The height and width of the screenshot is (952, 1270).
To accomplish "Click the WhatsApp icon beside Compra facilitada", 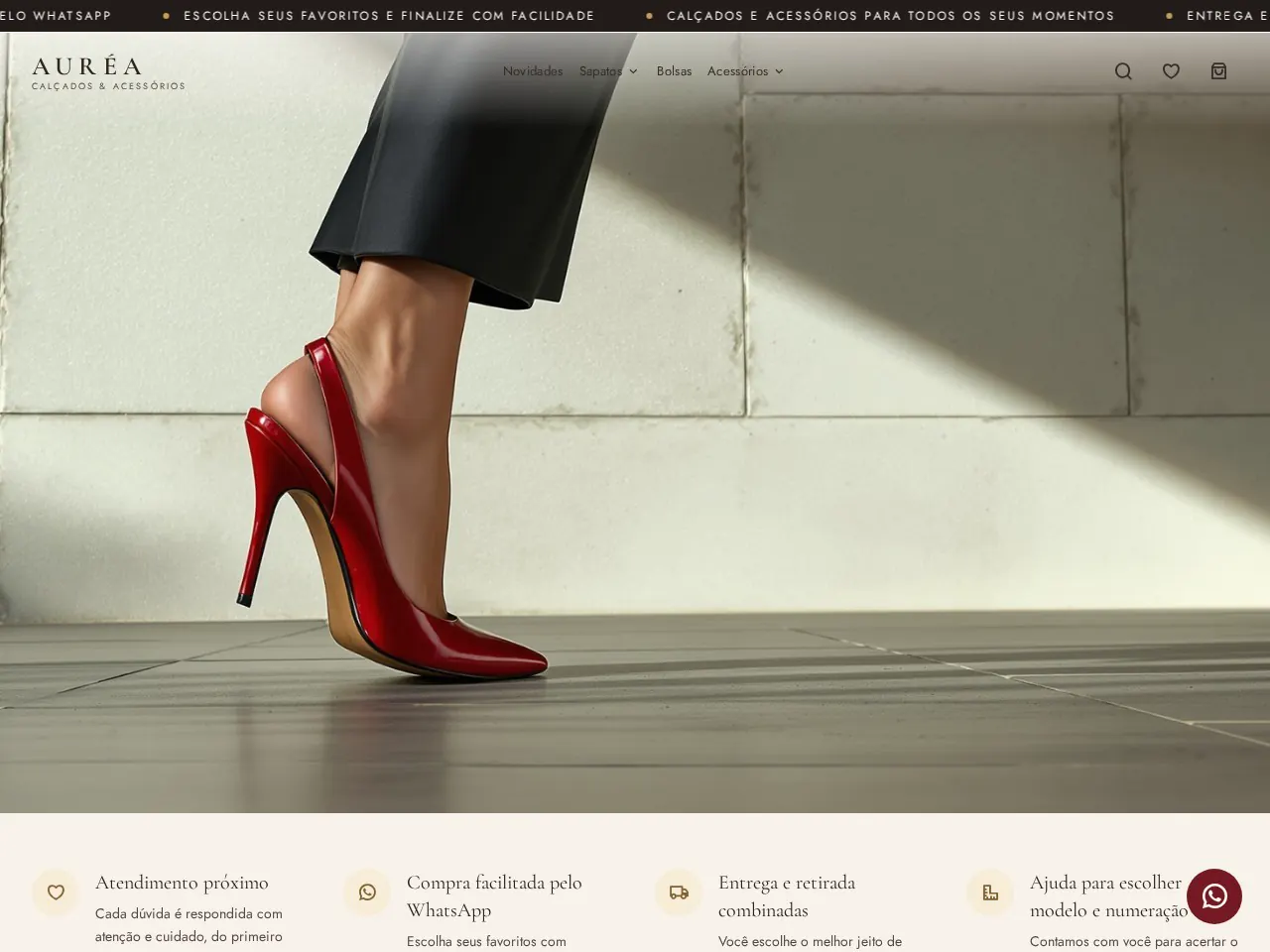I will pos(367,892).
